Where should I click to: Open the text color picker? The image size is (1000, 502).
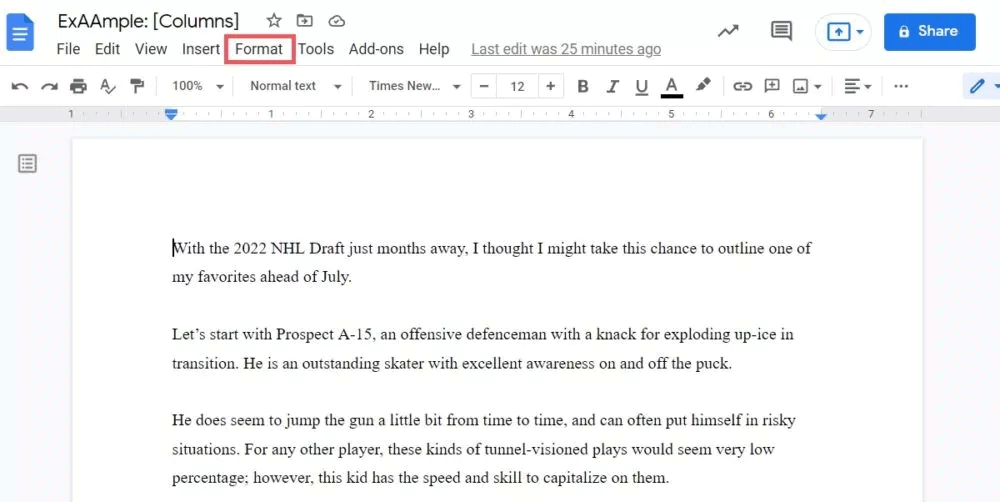(x=672, y=87)
